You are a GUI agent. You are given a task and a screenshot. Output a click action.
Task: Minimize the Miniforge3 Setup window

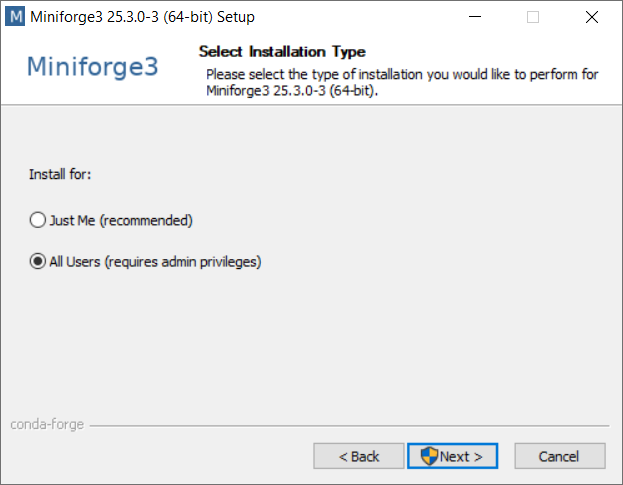click(x=475, y=17)
